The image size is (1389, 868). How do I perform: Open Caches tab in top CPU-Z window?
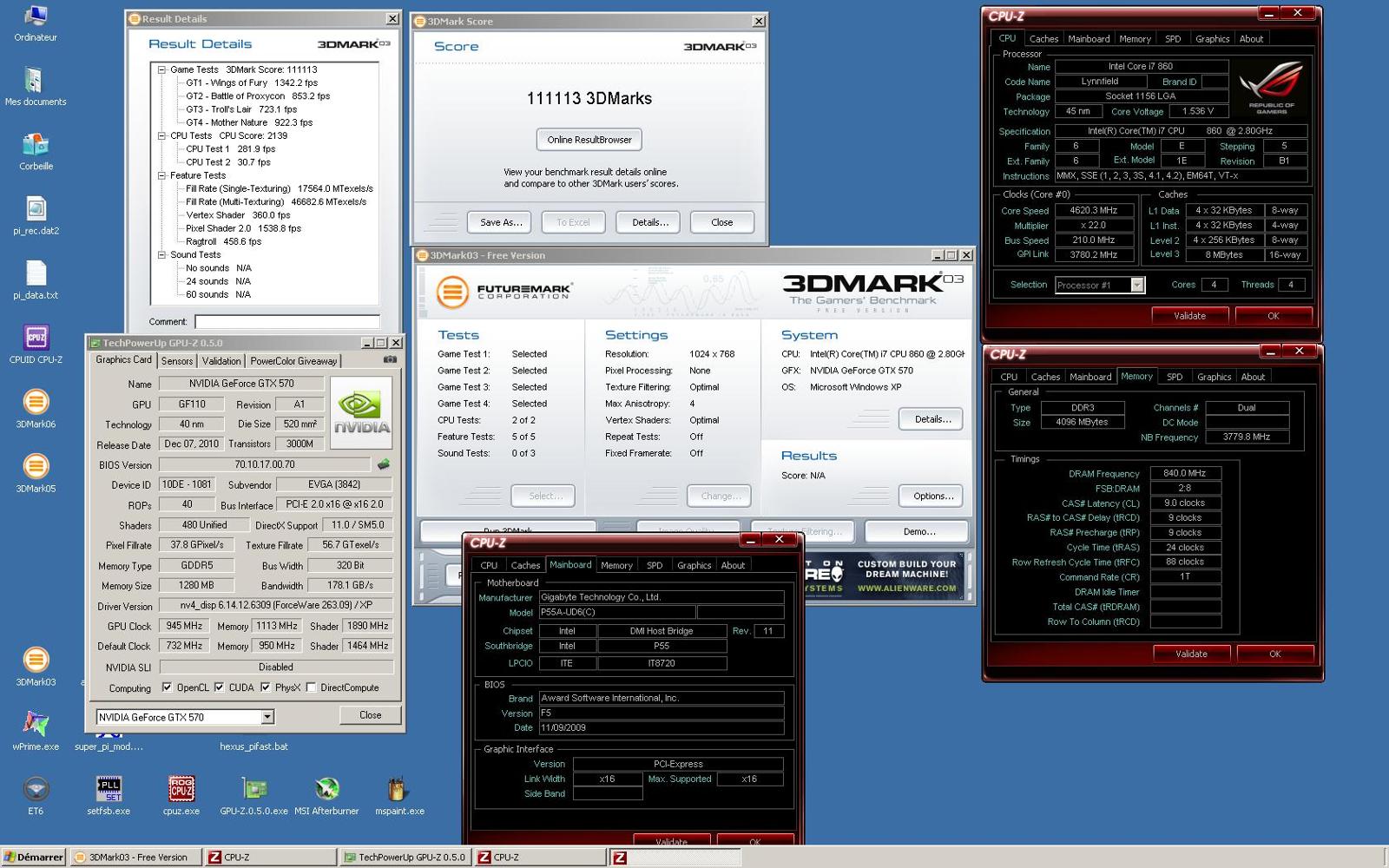tap(1043, 39)
